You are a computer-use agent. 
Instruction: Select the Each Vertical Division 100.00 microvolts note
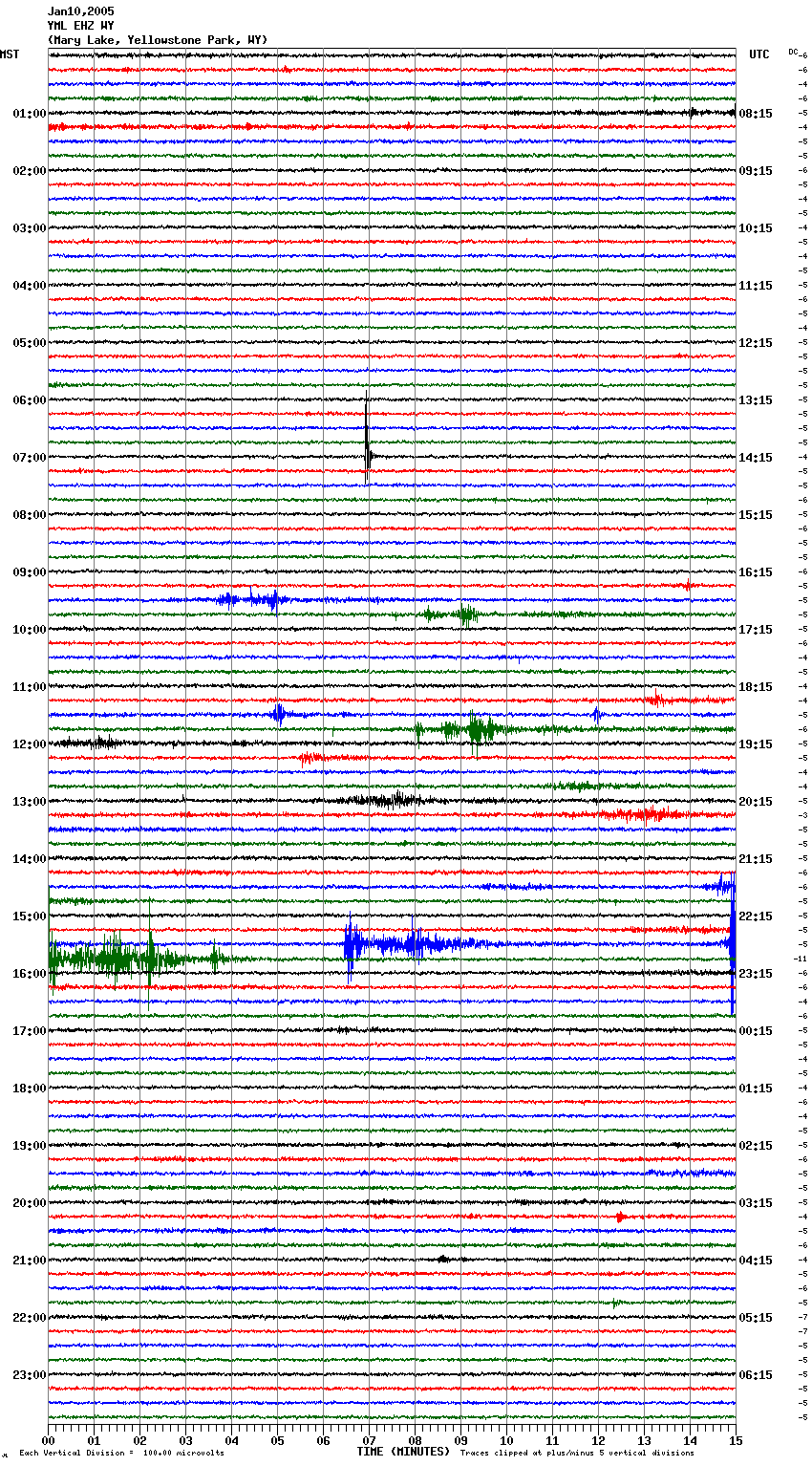[121, 1453]
